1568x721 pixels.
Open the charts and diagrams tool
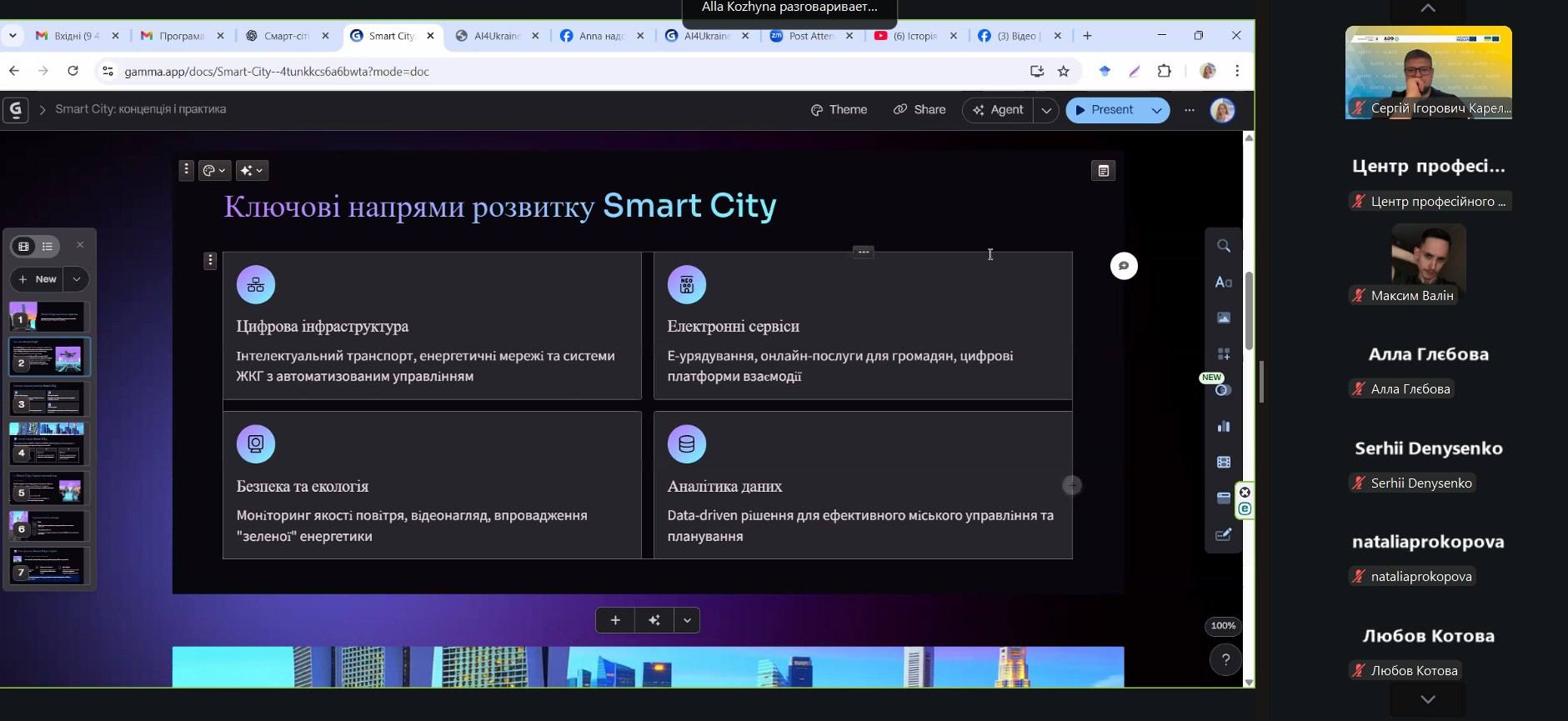tap(1223, 427)
